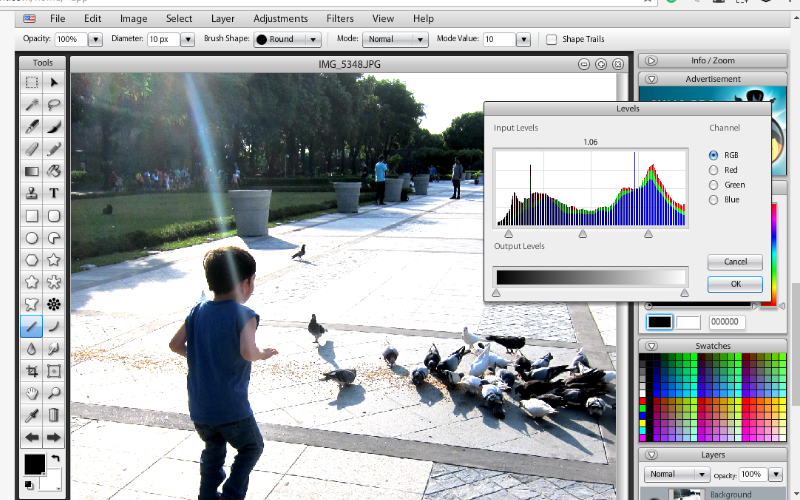This screenshot has height=500, width=800.
Task: Select the Green channel radio button
Action: (x=713, y=185)
